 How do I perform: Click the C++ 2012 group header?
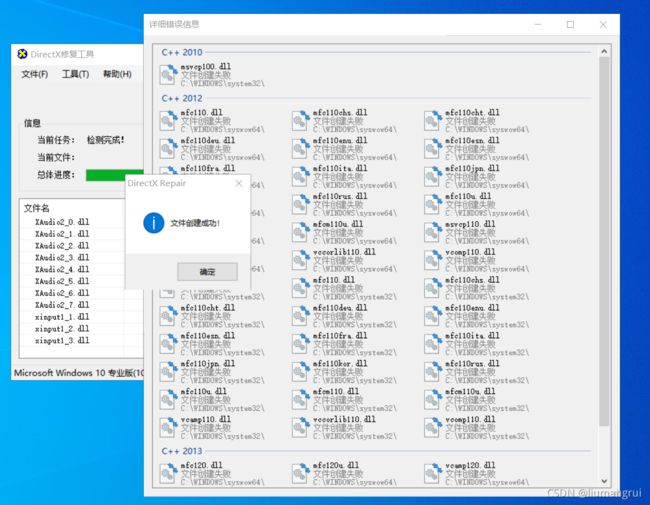(x=182, y=99)
